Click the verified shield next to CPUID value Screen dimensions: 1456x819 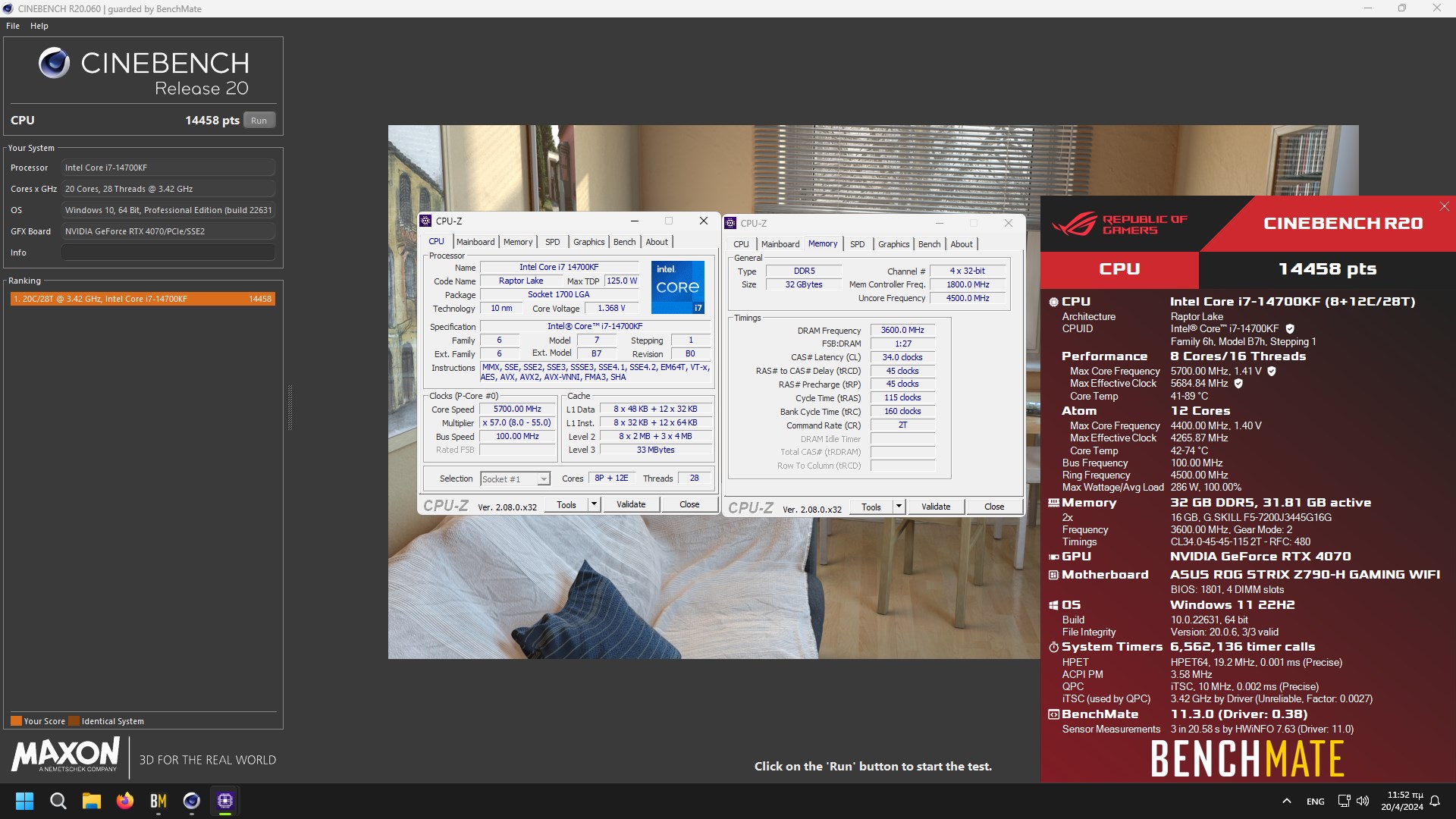[1290, 329]
